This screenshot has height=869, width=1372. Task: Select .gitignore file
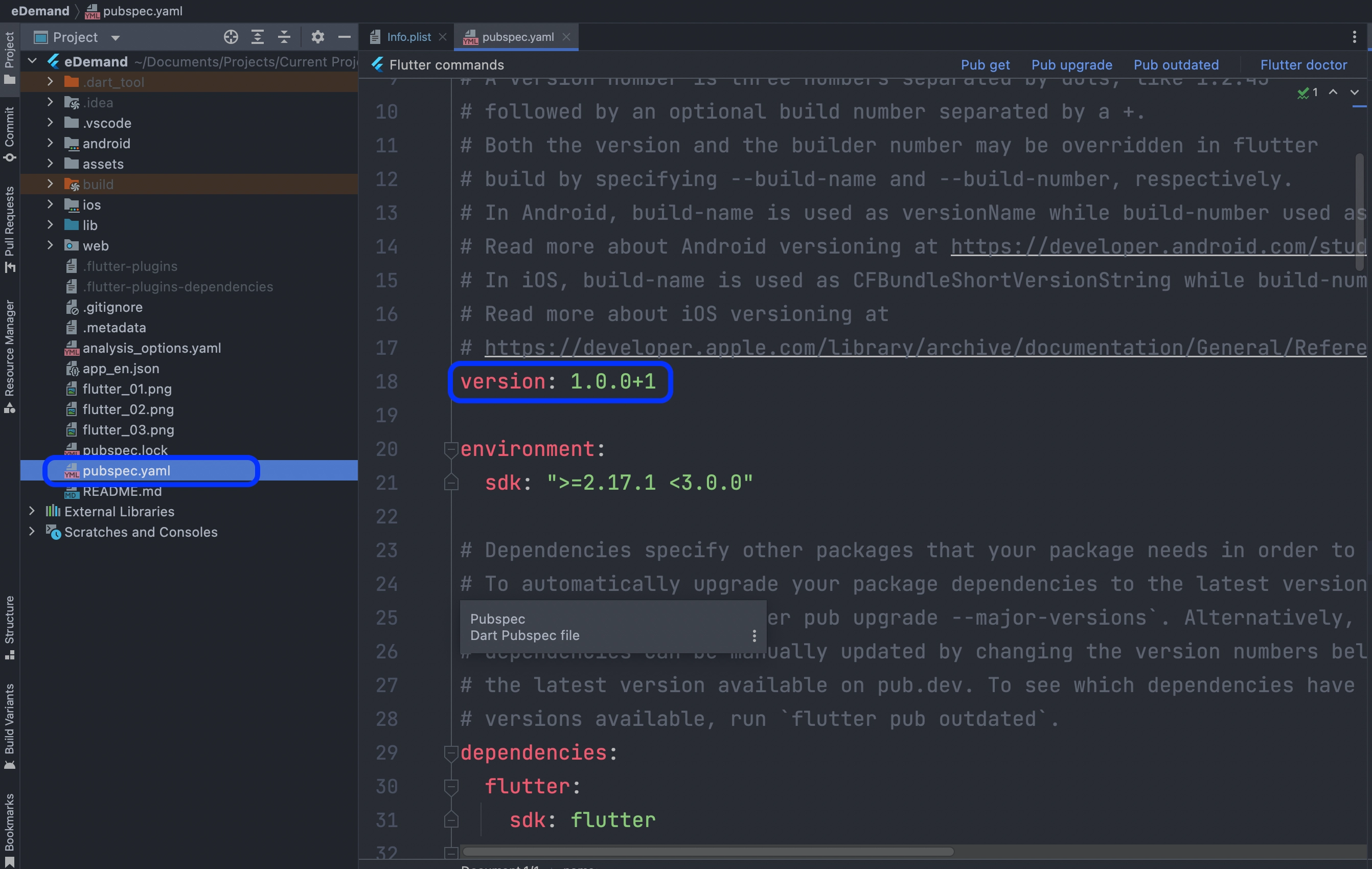coord(113,307)
